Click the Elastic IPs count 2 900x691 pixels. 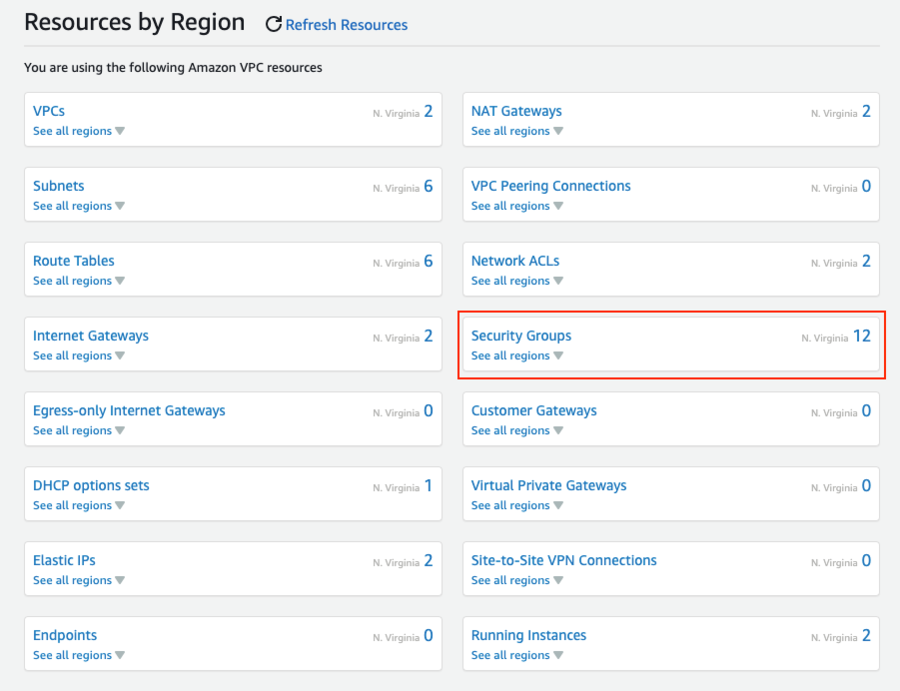pos(428,561)
